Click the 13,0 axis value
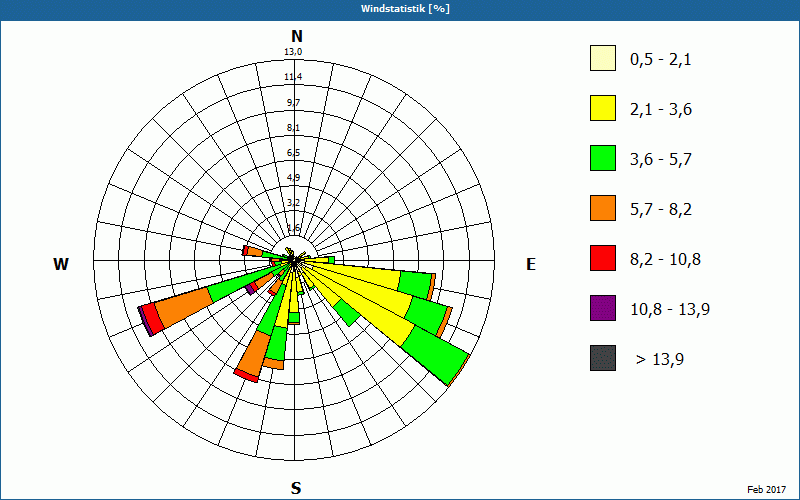Screen dimensions: 800x500 click(x=293, y=52)
